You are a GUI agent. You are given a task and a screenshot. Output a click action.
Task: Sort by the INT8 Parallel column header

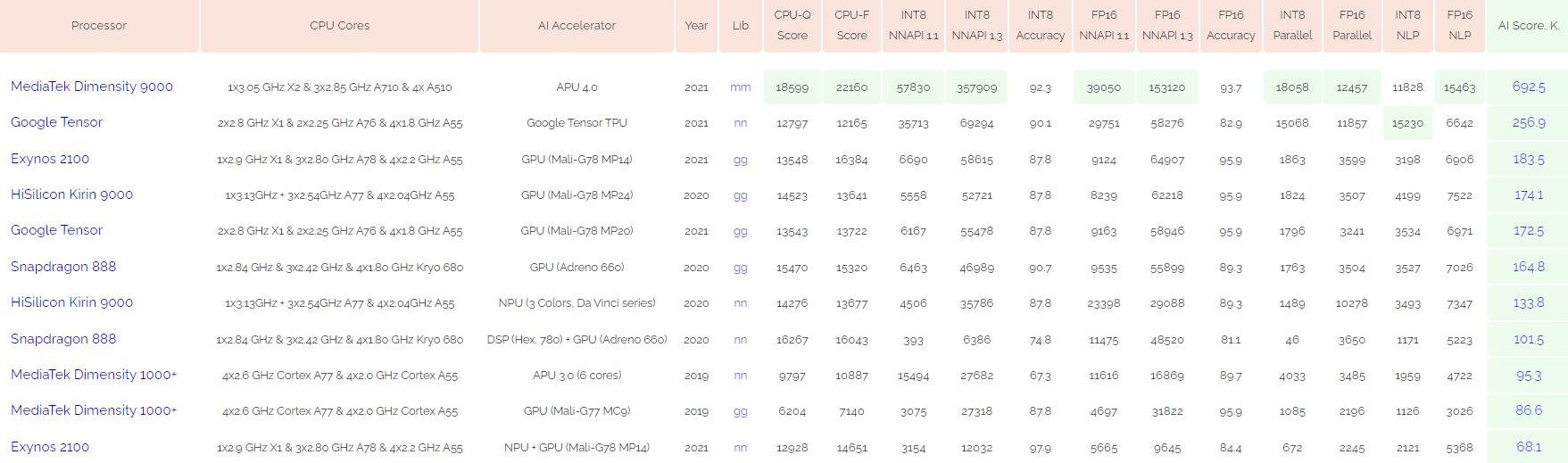tap(1292, 26)
